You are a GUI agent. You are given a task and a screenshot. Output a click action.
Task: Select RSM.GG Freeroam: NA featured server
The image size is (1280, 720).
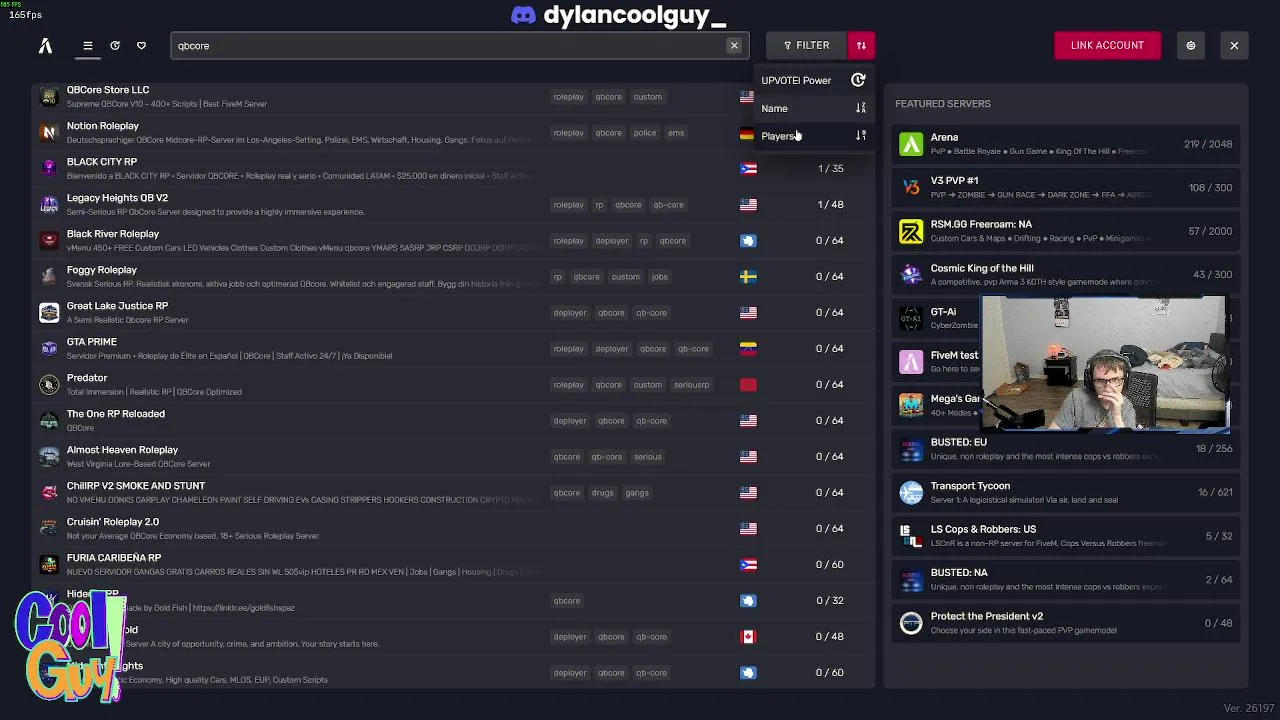click(1066, 231)
